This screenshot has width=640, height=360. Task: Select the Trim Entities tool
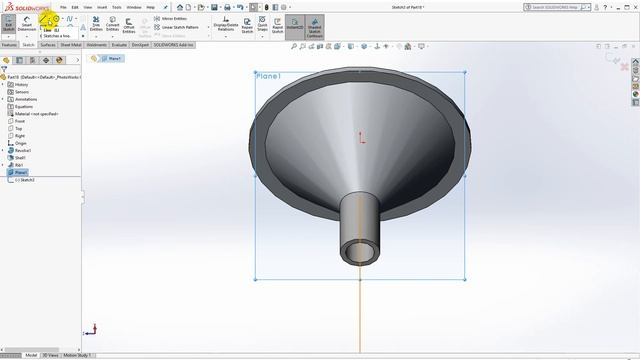(x=96, y=24)
